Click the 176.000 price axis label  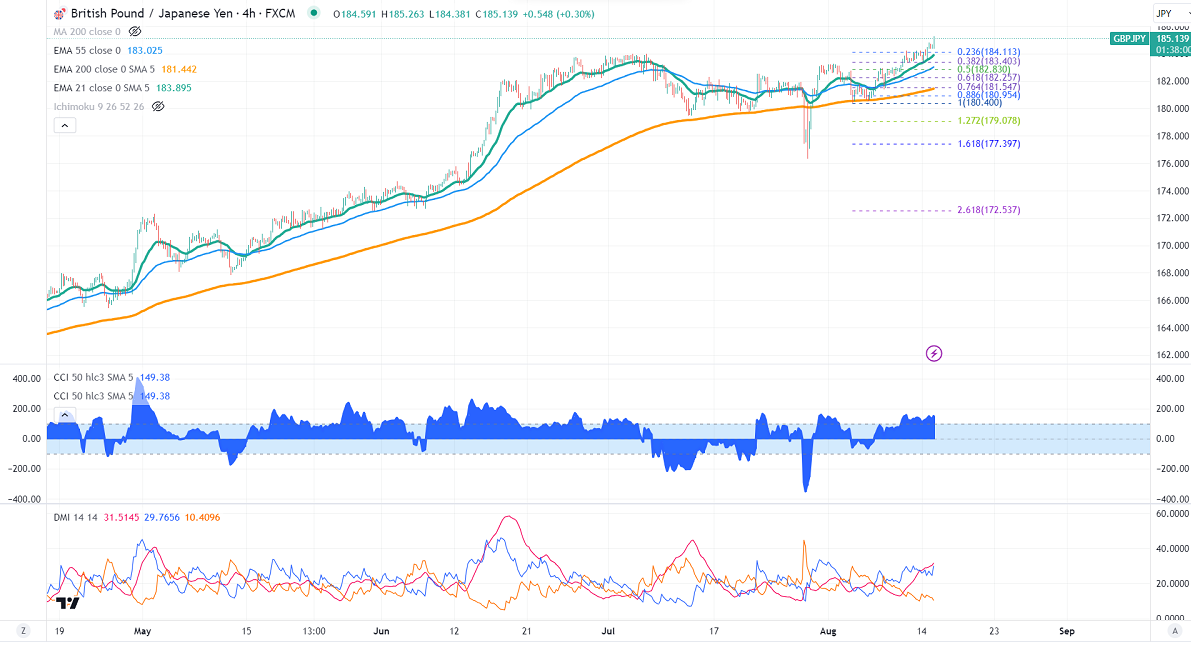(x=1174, y=163)
